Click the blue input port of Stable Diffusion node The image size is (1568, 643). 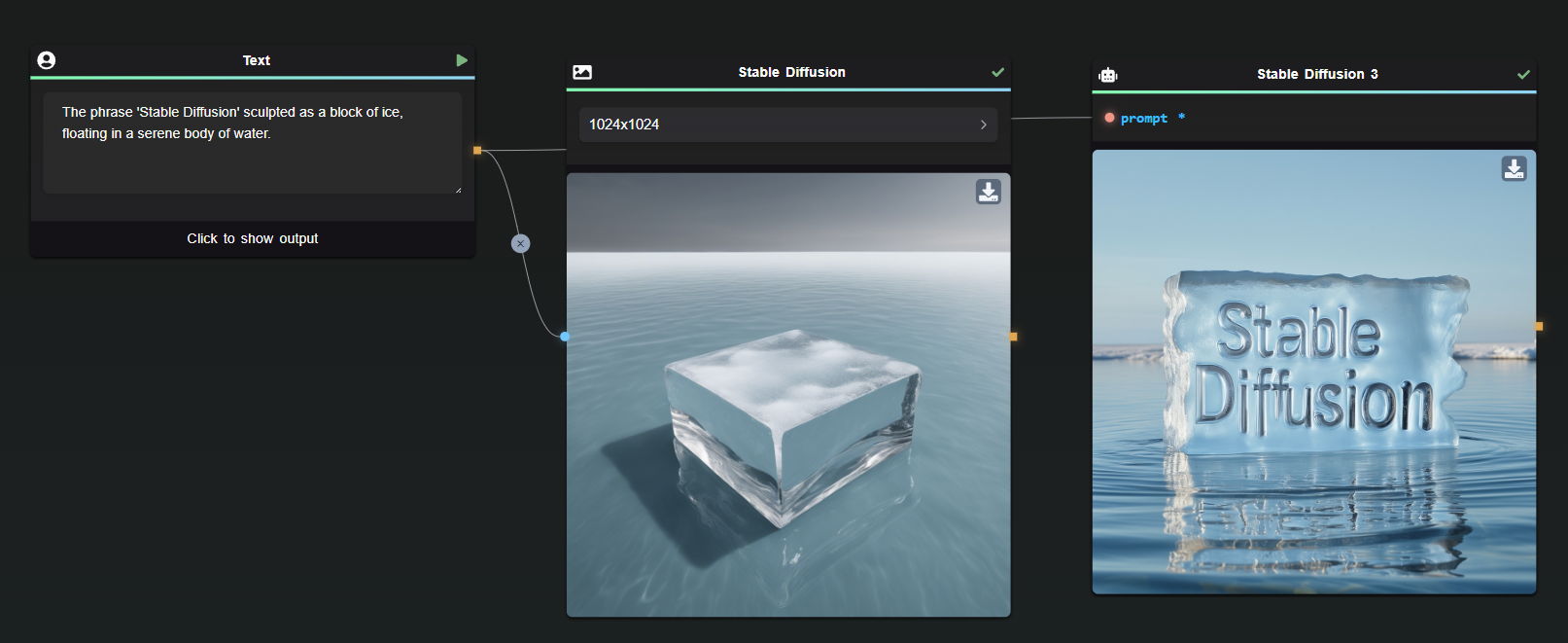(x=565, y=337)
